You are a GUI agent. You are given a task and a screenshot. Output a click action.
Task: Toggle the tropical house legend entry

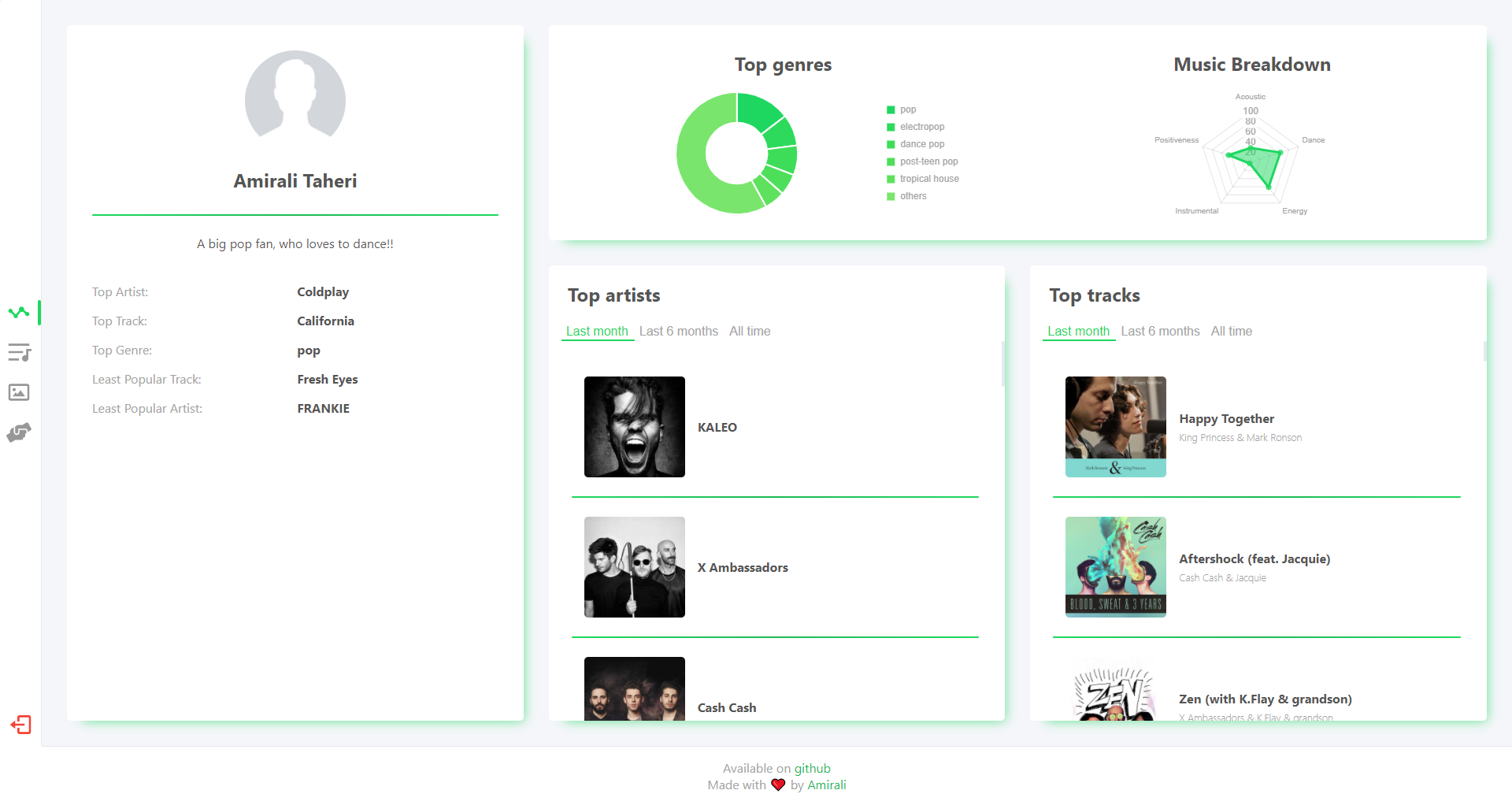pyautogui.click(x=922, y=179)
